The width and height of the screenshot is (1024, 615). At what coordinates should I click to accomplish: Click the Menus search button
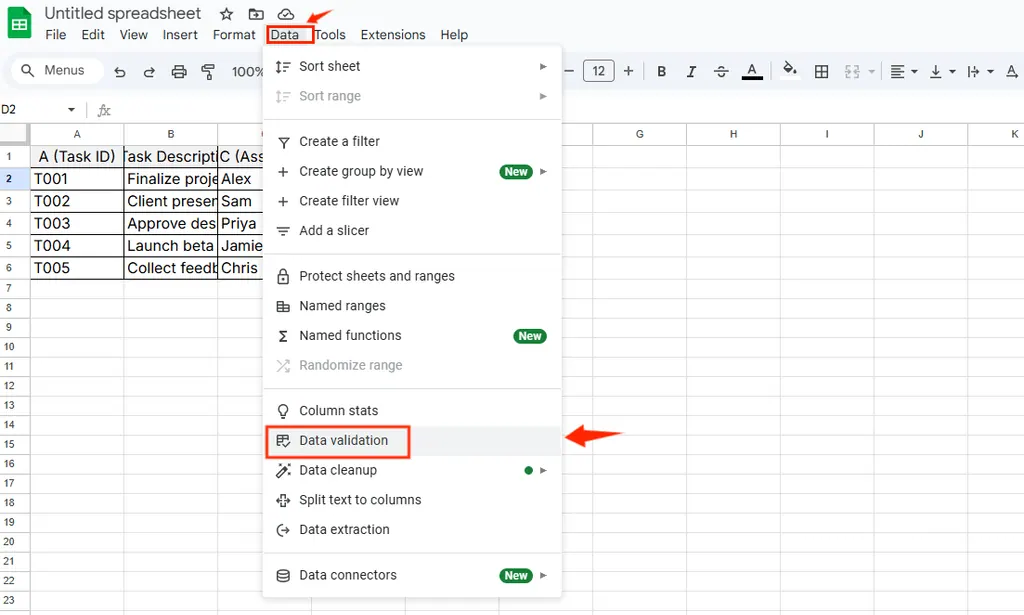pos(55,71)
